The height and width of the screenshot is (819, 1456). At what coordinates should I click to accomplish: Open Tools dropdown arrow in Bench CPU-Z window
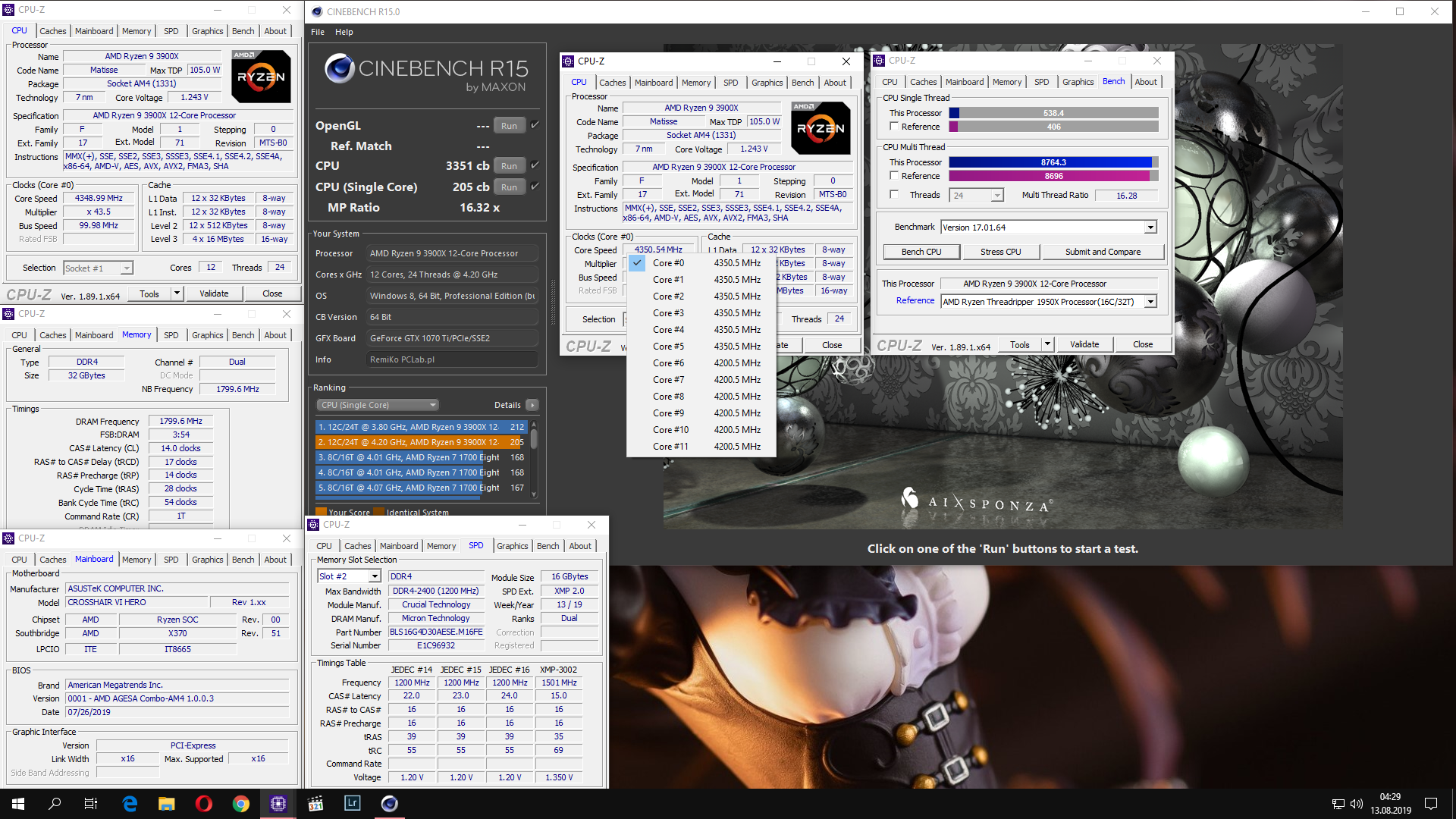coord(1047,344)
